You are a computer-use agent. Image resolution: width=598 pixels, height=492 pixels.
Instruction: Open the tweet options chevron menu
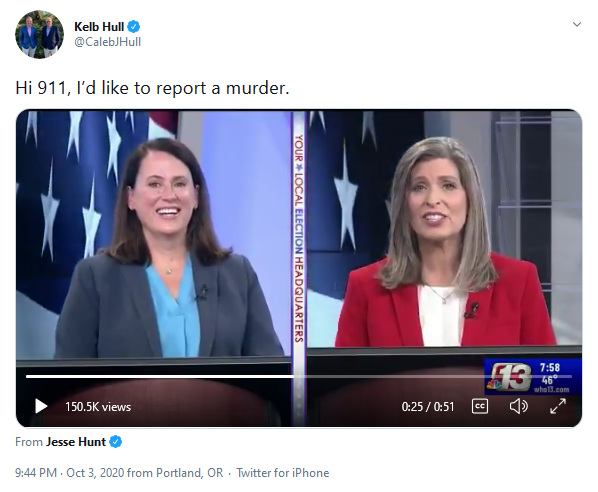pos(577,24)
